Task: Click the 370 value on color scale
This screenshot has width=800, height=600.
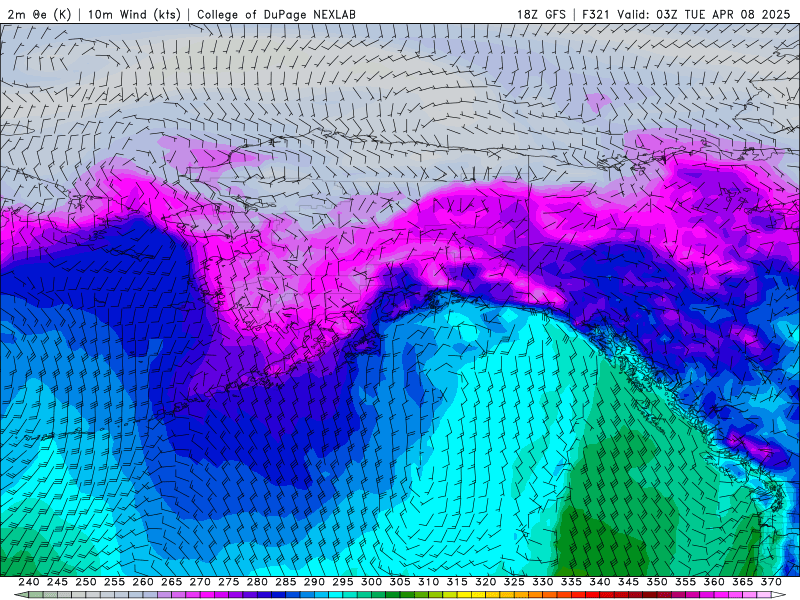Action: (771, 582)
